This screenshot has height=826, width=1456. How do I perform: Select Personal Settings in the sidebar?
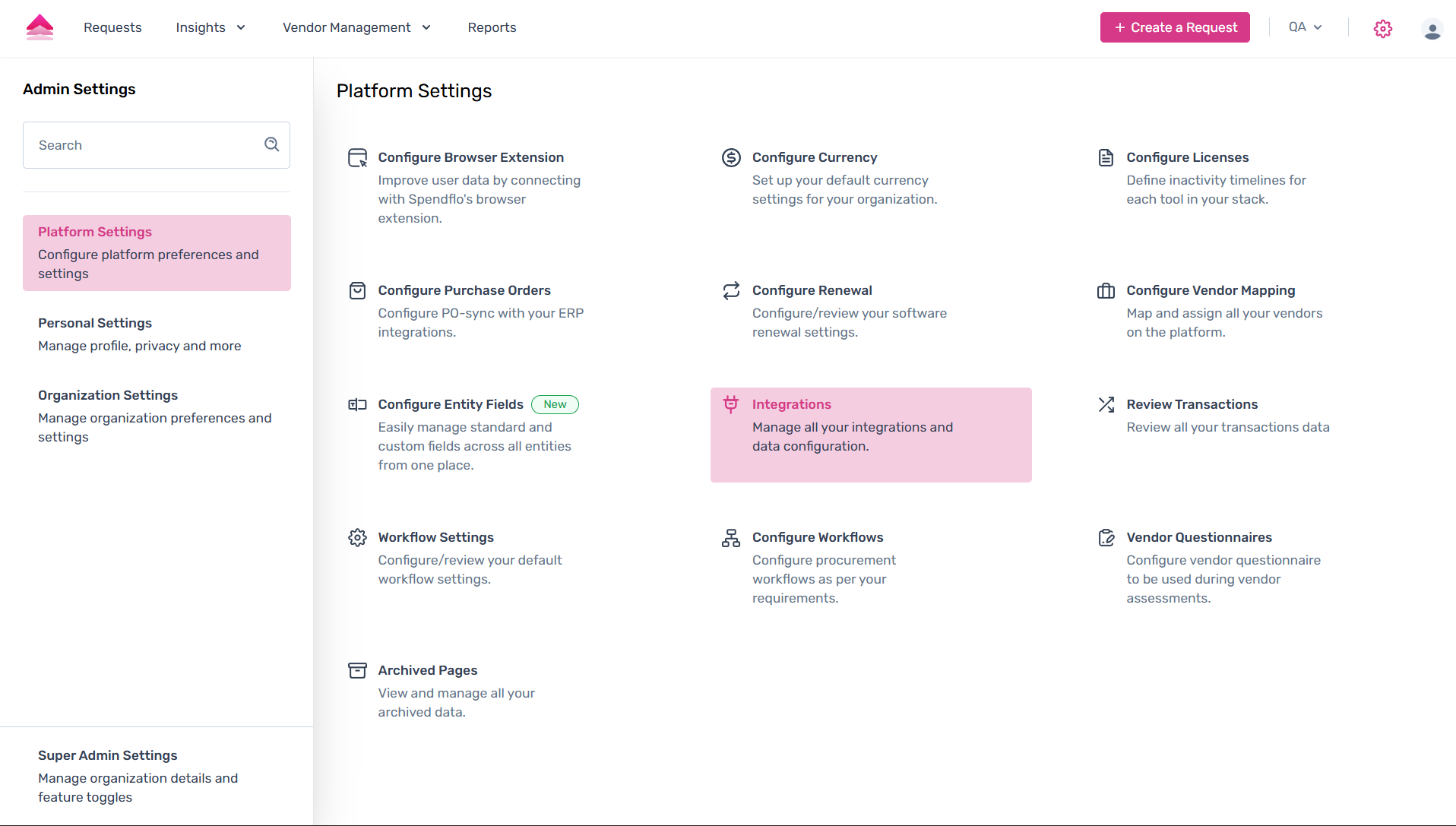click(x=95, y=323)
